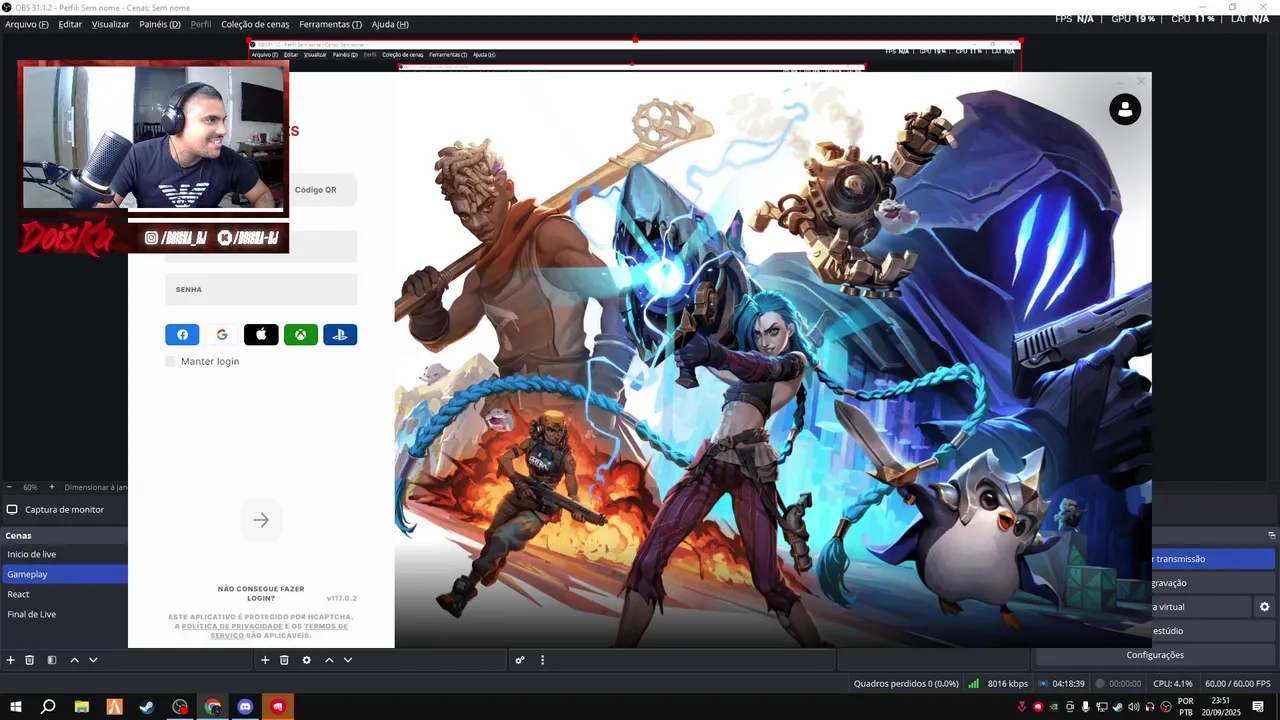
Task: Add a new scene with plus icon
Action: tap(11, 660)
